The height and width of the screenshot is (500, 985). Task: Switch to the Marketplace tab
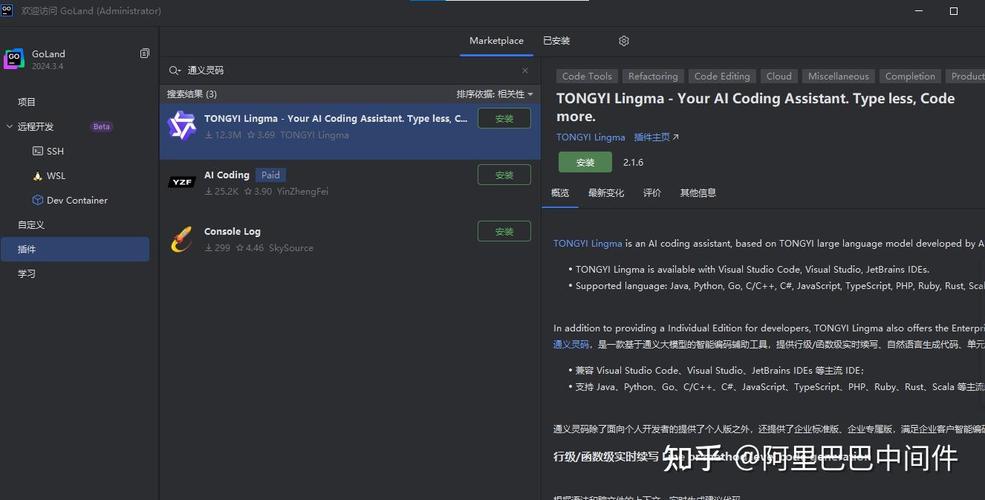(496, 41)
